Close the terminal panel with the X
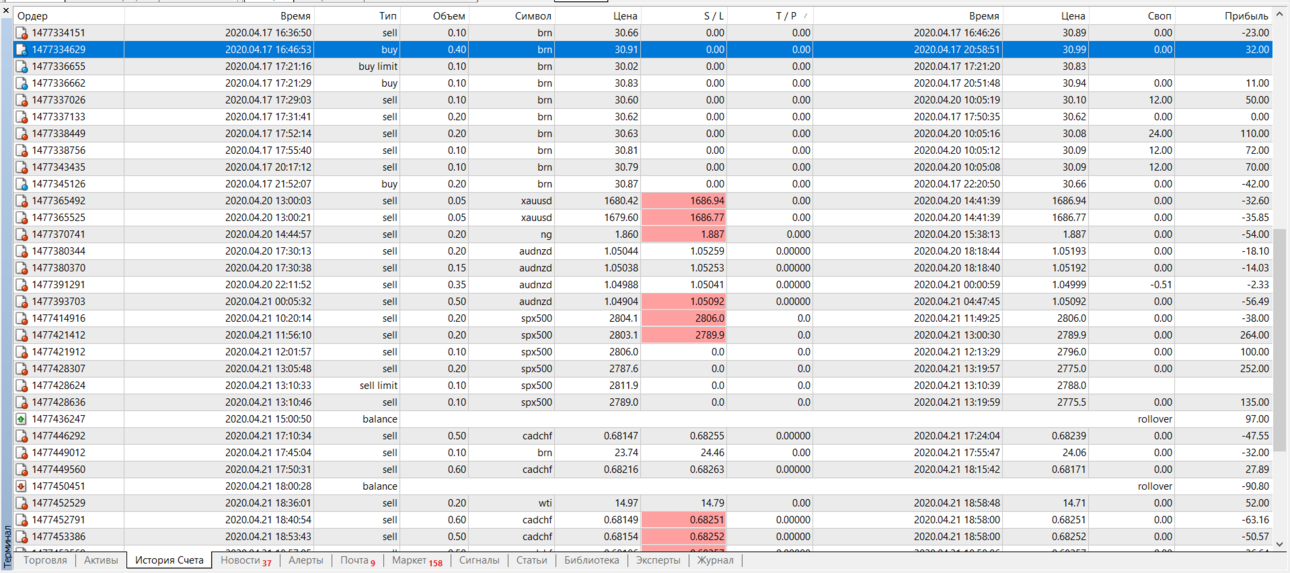The image size is (1290, 573). [6, 11]
